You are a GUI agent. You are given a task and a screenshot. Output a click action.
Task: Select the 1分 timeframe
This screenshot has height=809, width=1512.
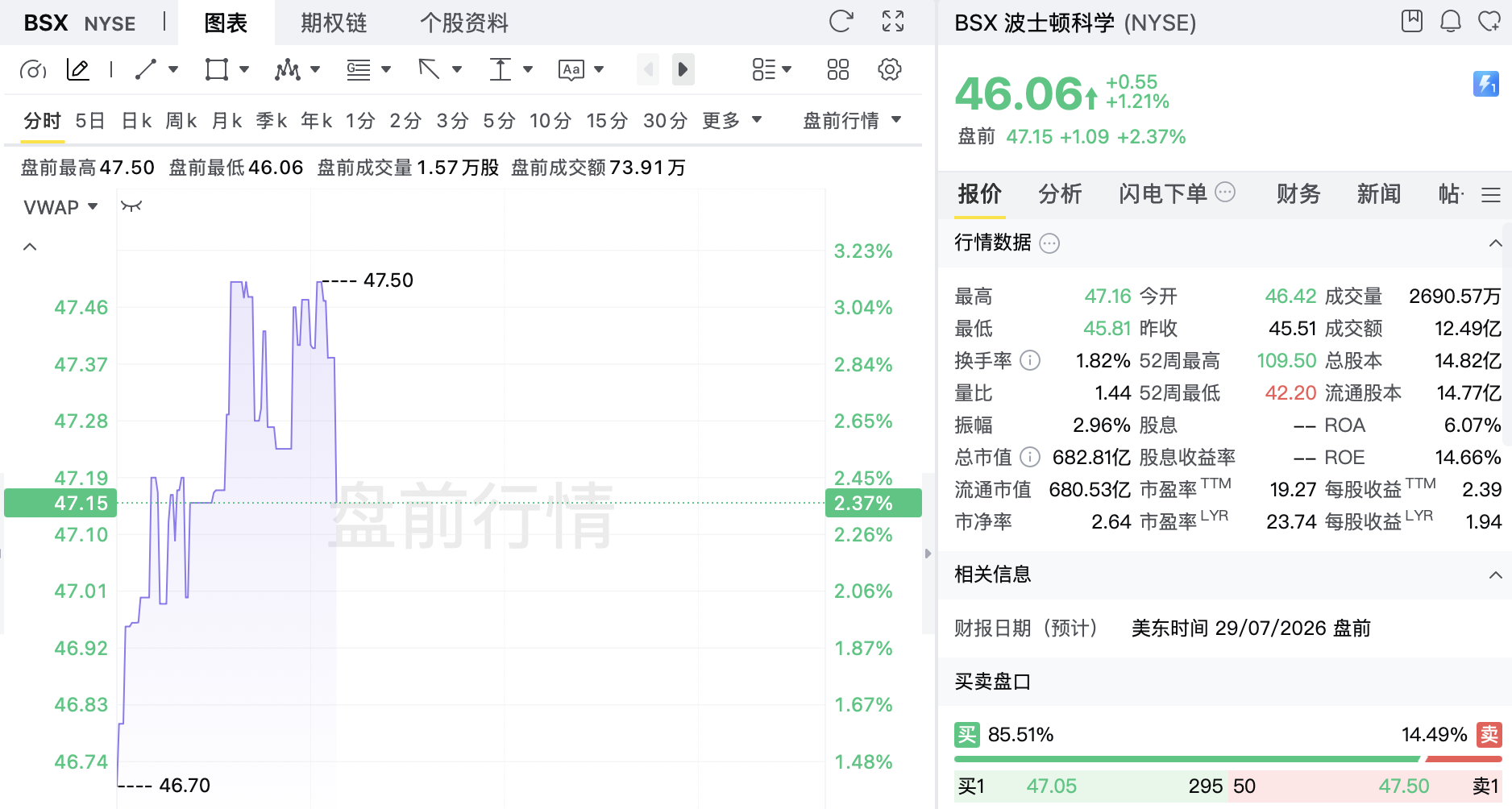[x=360, y=120]
